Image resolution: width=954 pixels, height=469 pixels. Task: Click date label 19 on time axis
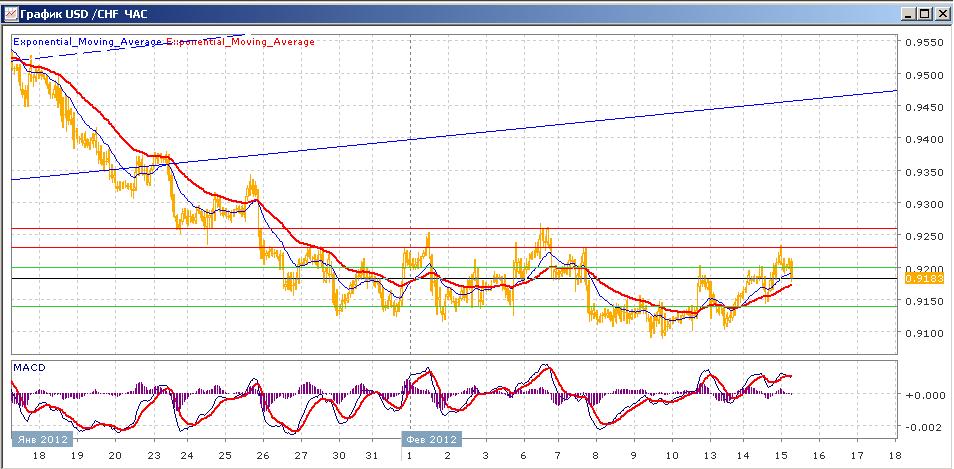(77, 456)
